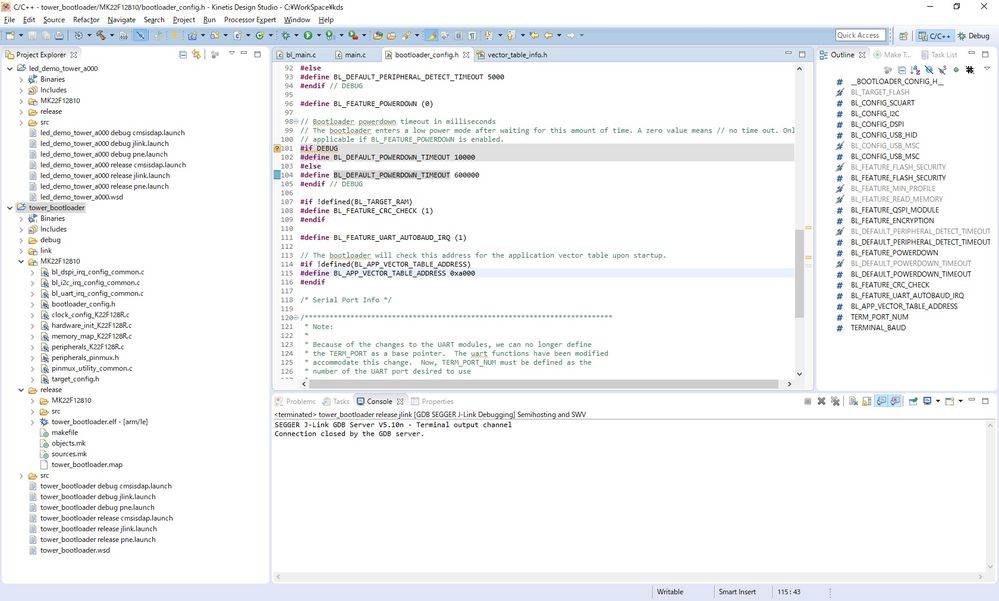
Task: Click the green Debug bug toolbar icon
Action: [285, 36]
